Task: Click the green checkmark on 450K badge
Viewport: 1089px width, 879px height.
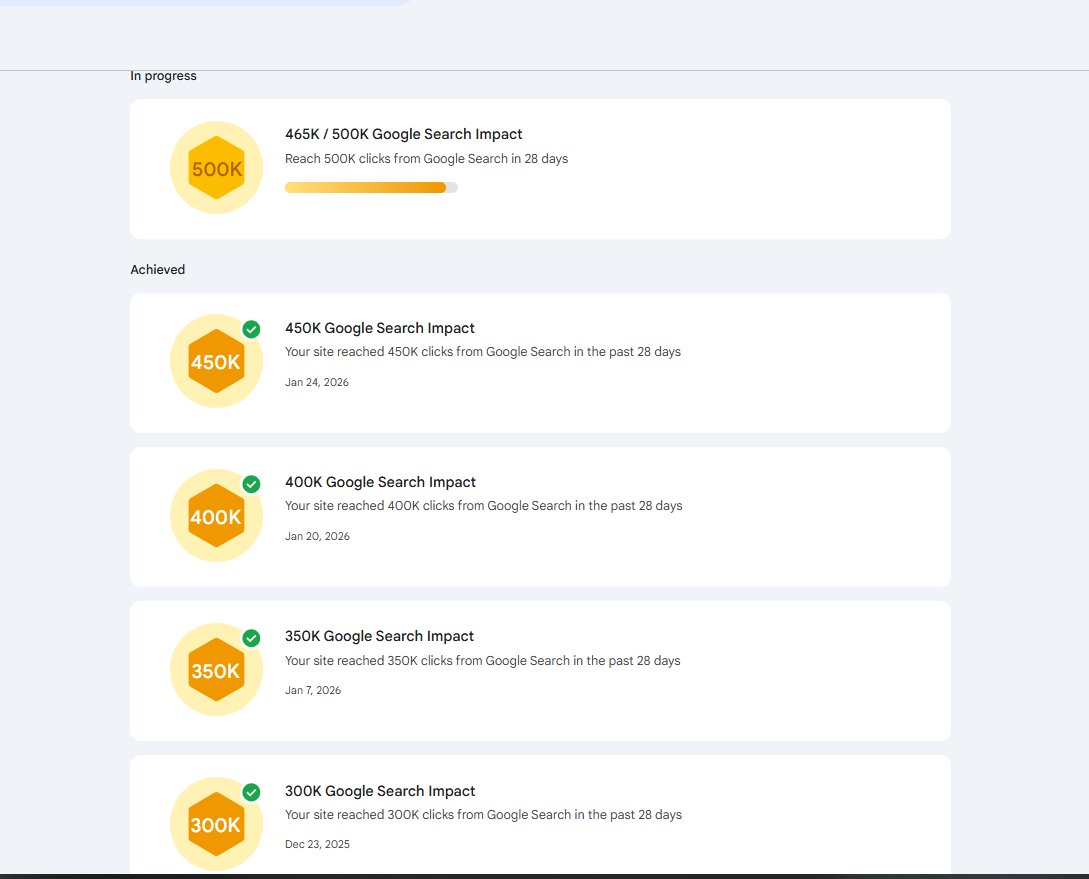Action: pos(251,329)
